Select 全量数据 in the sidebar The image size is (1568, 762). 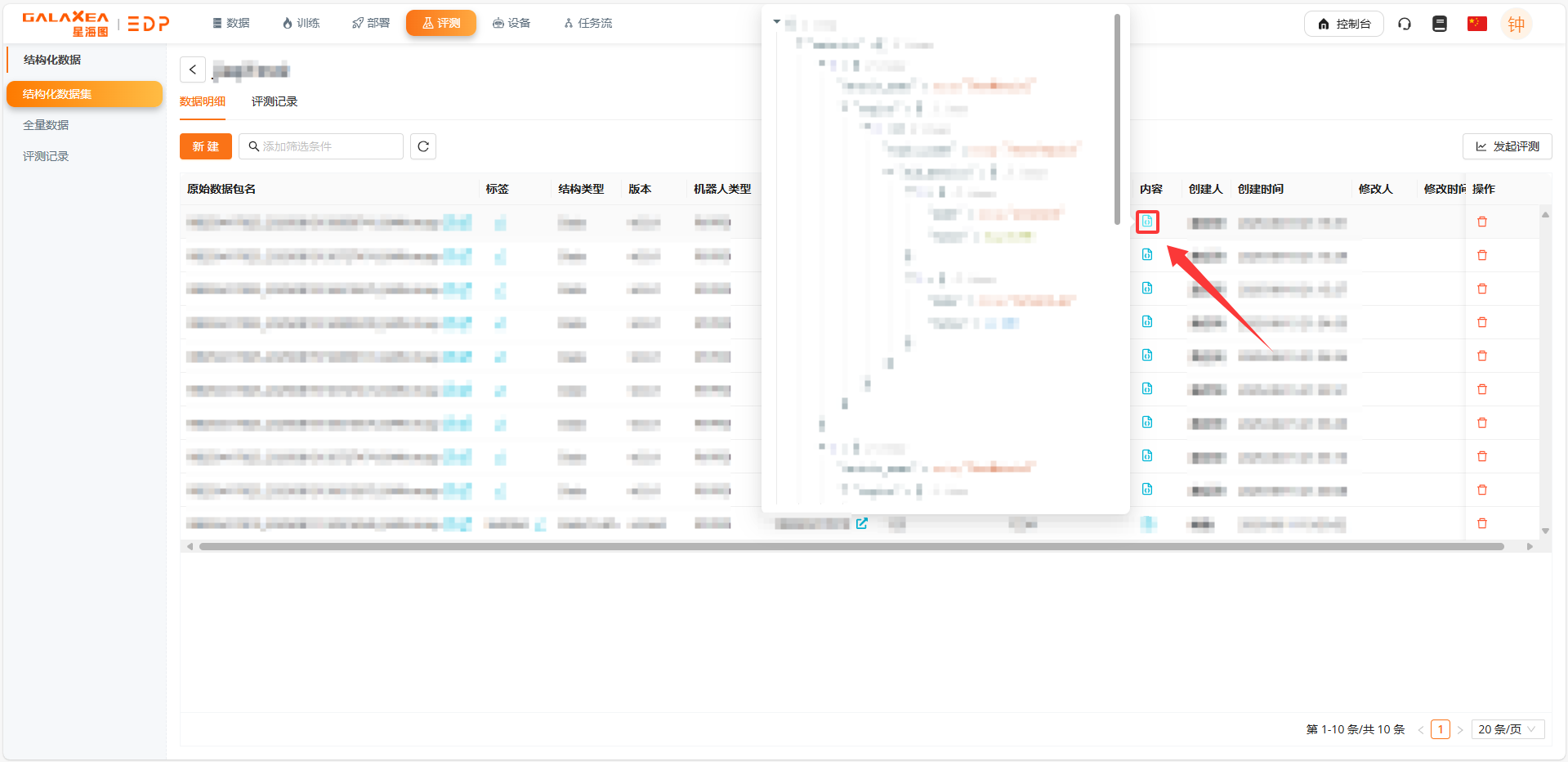46,125
